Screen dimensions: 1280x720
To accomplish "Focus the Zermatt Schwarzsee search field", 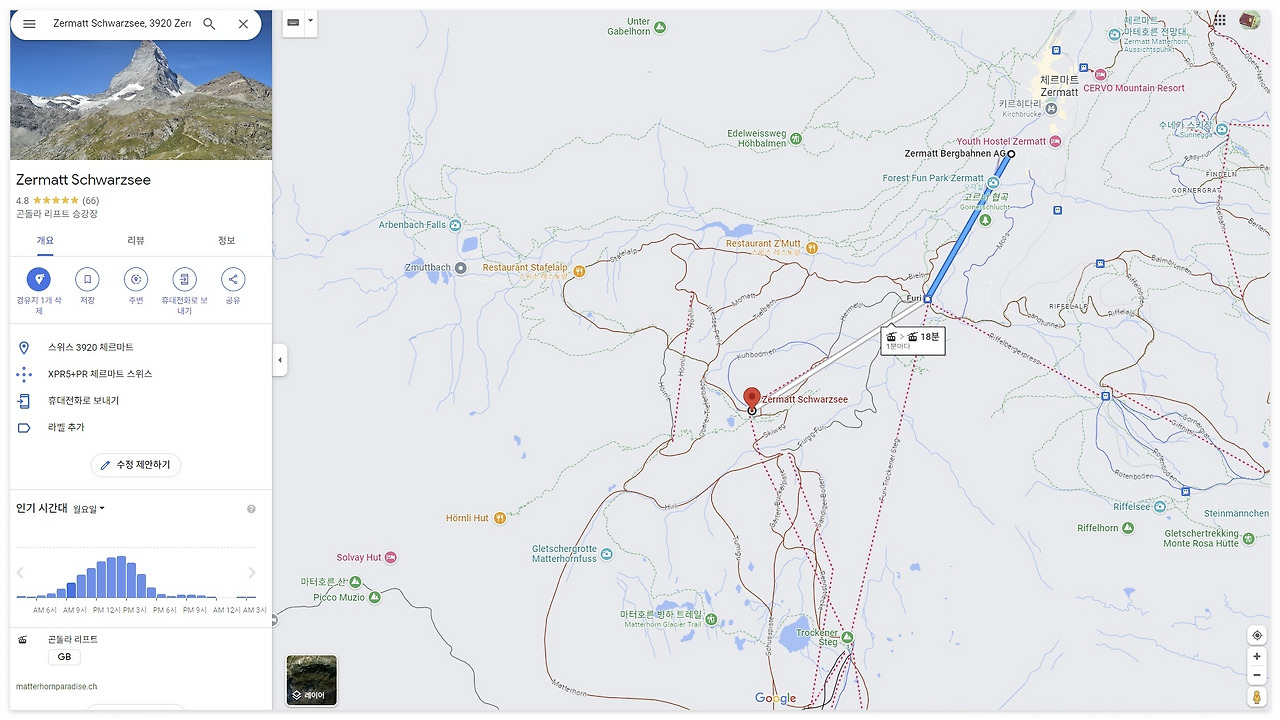I will pos(121,24).
